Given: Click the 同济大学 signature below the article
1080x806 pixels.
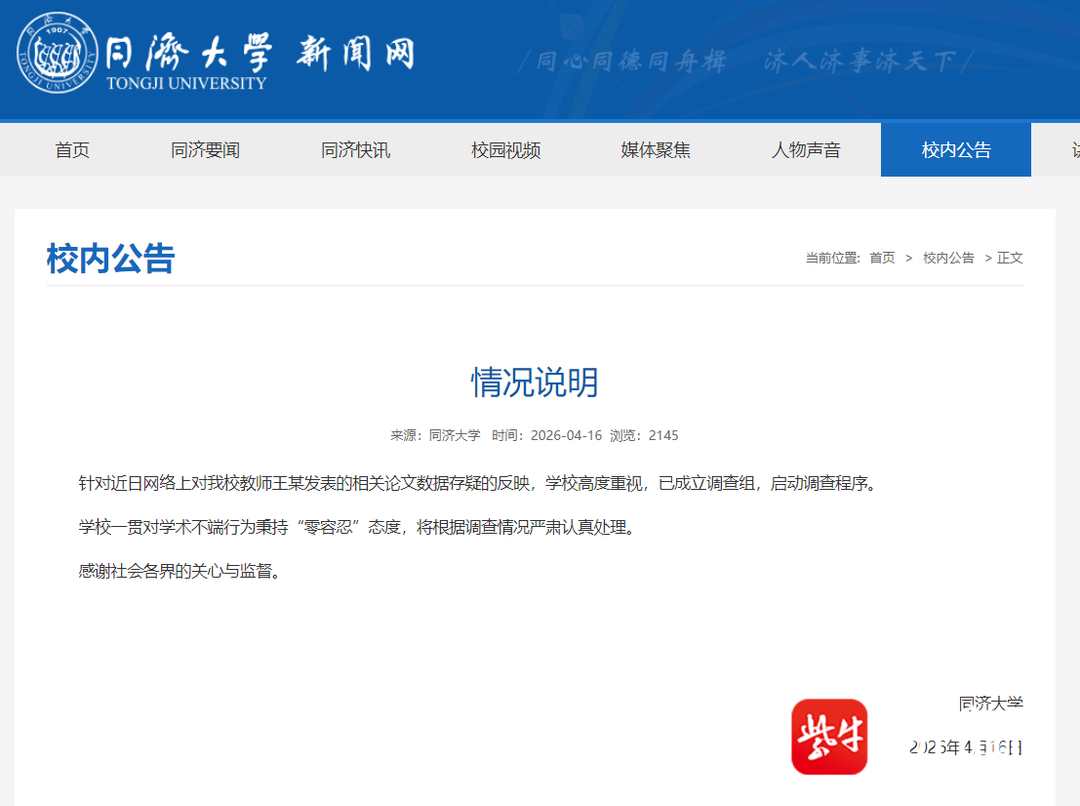Looking at the screenshot, I should click(x=990, y=703).
